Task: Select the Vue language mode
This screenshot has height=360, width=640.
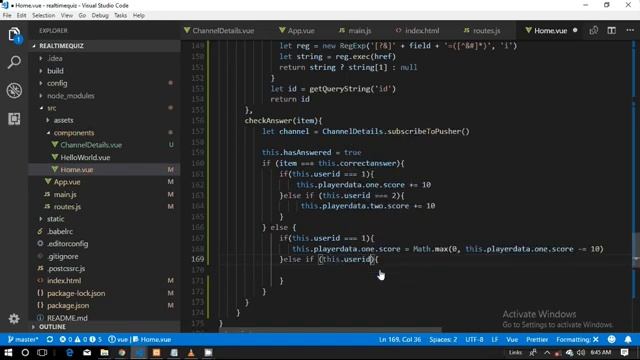Action: tap(512, 339)
